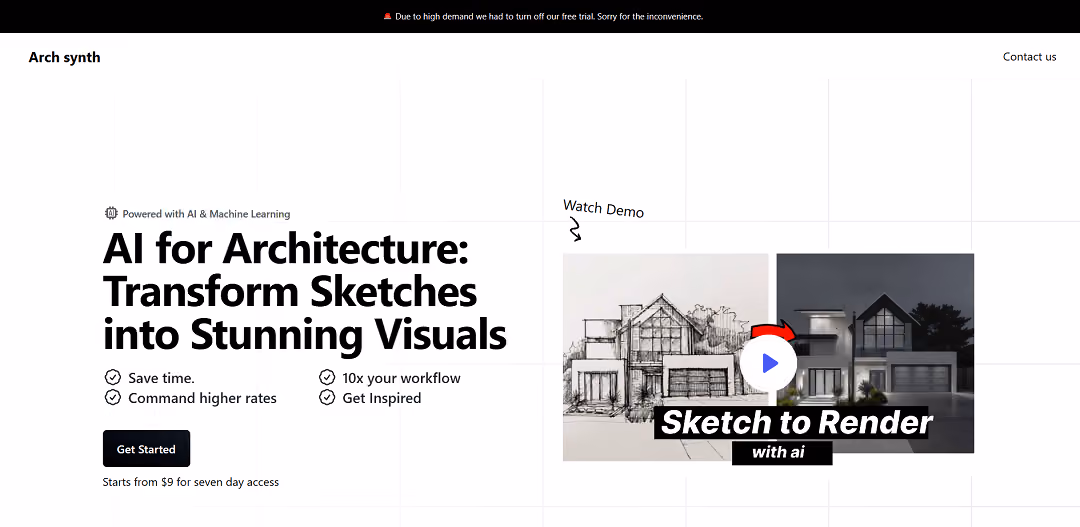Click the free trial notice text in banner
Viewport: 1080px width, 527px height.
(x=549, y=16)
